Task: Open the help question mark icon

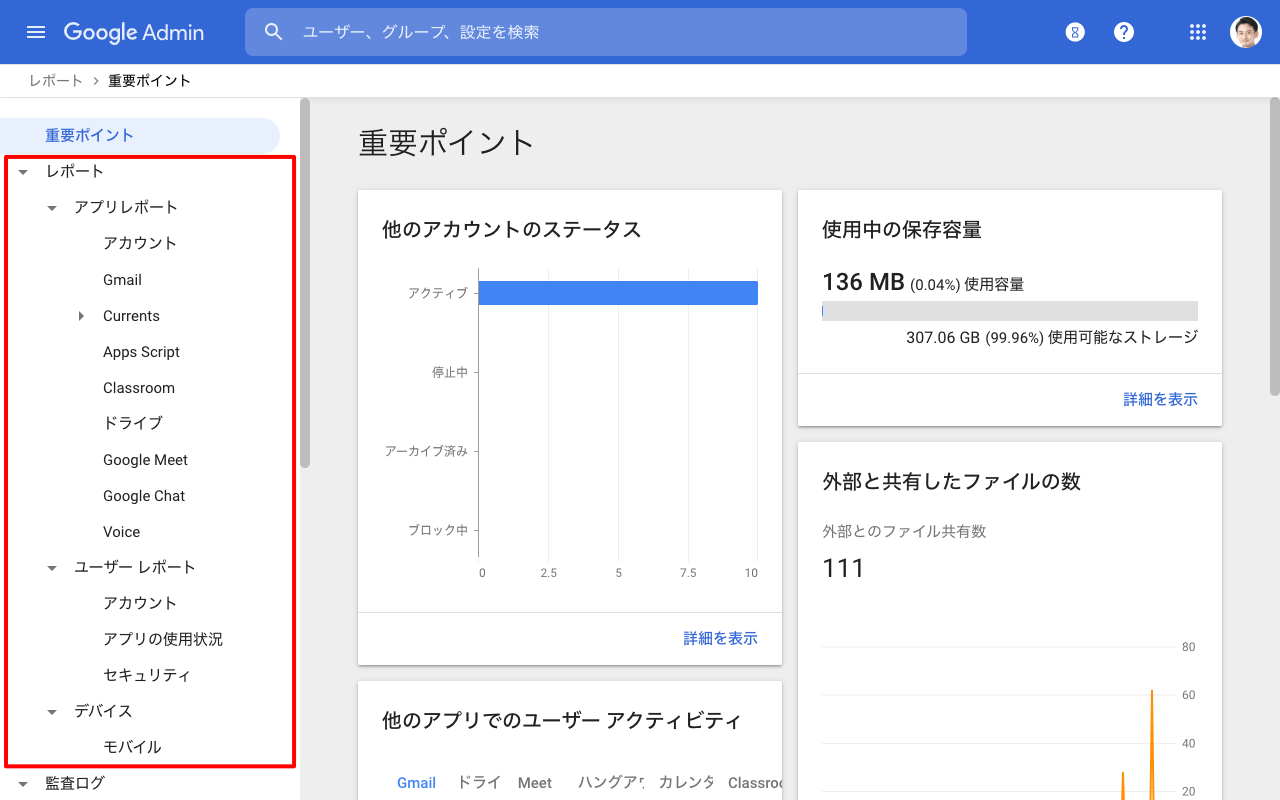Action: pos(1124,32)
